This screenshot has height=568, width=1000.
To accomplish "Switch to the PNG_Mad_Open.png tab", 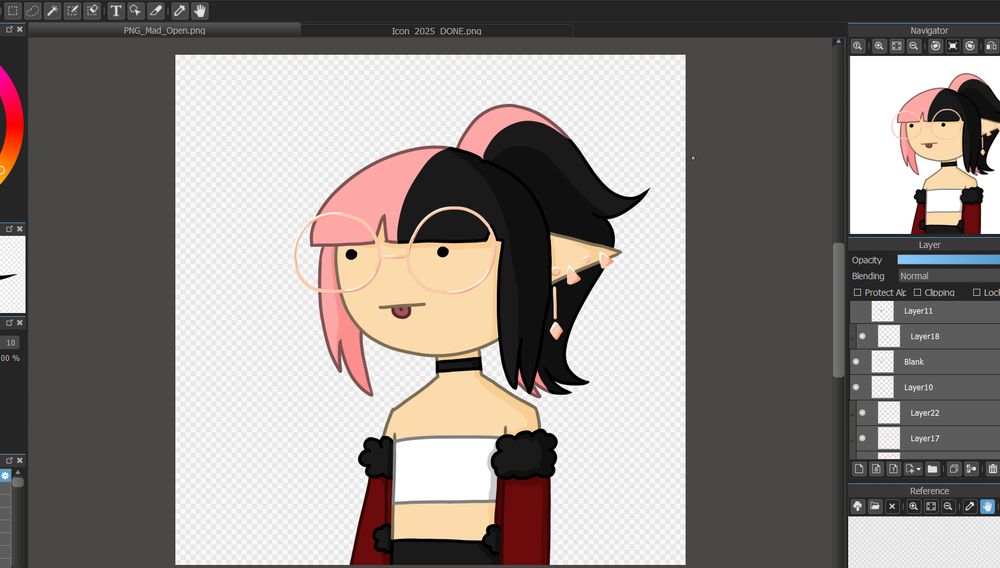I will 165,30.
